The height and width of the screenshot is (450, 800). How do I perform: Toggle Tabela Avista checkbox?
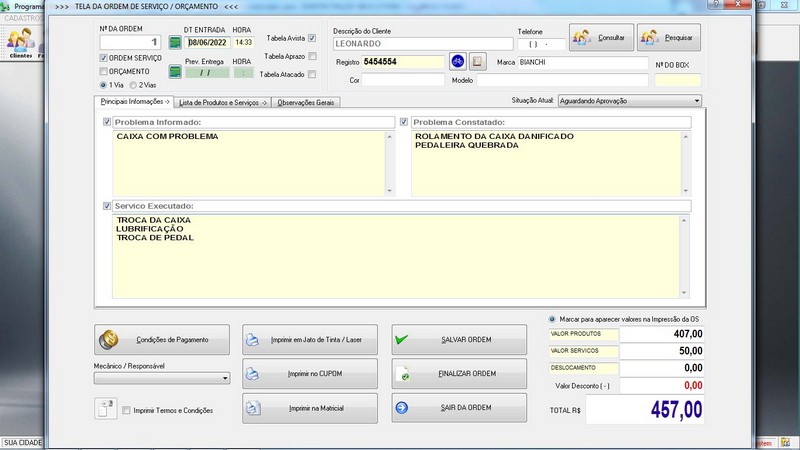[312, 38]
